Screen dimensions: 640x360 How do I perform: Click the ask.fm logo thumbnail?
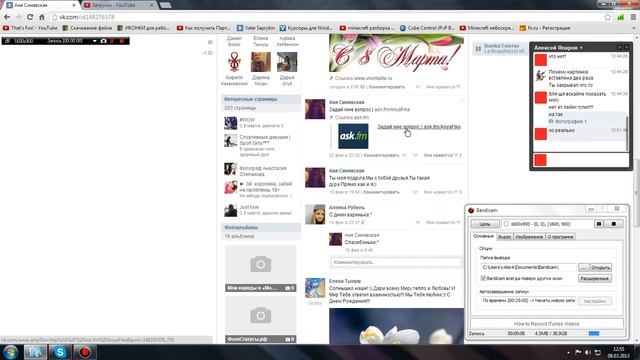(353, 136)
